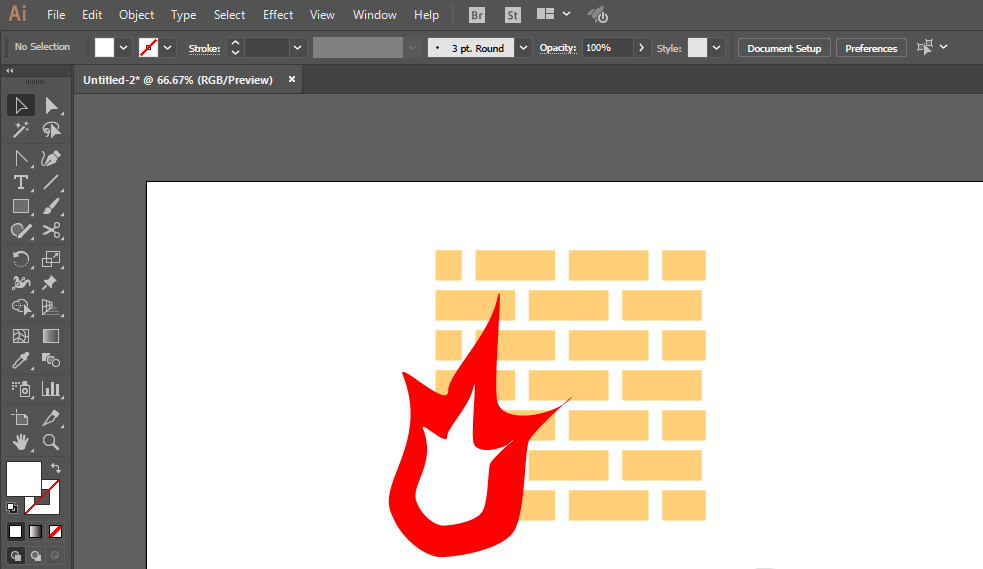Select the Pen tool
Screen dimensions: 983x569
coord(21,158)
